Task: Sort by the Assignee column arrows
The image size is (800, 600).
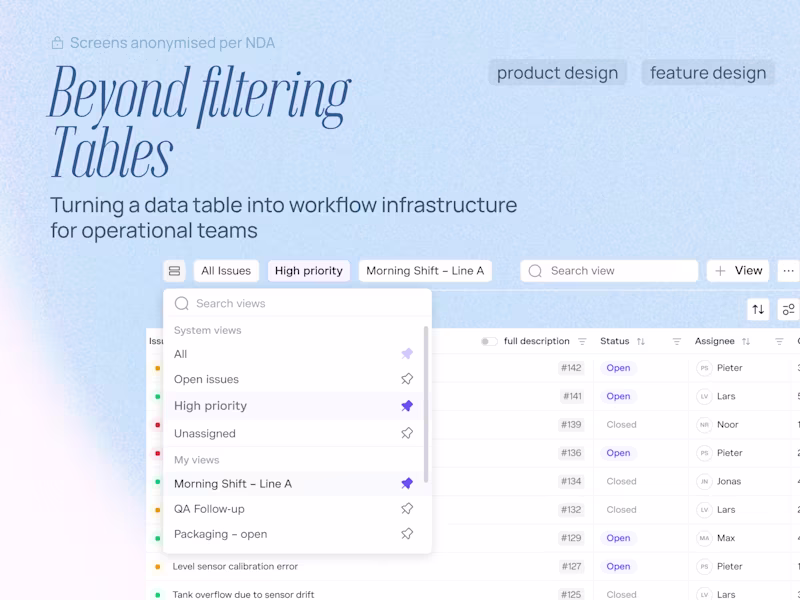Action: (x=746, y=341)
